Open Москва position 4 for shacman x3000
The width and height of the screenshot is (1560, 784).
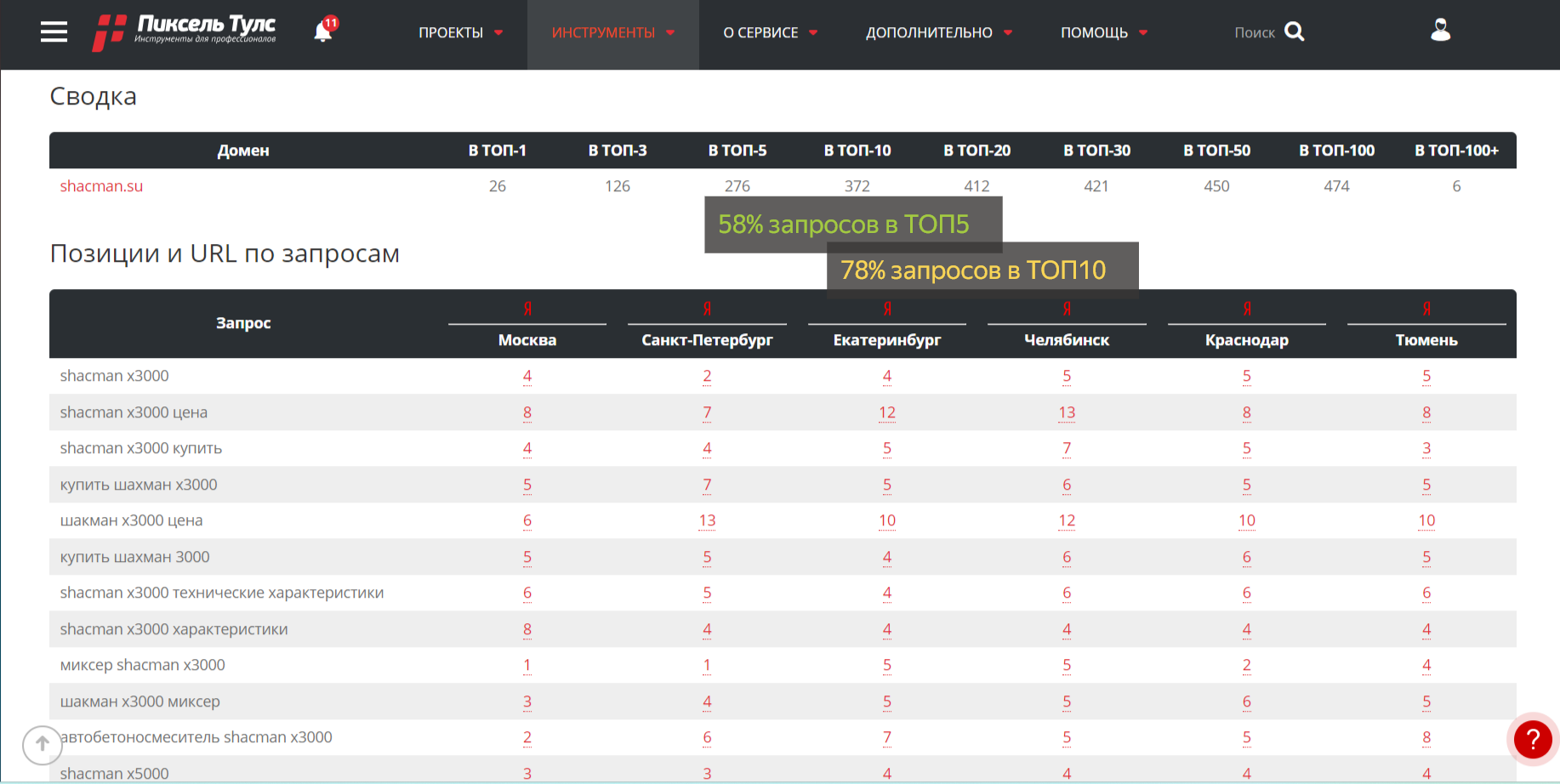tap(527, 376)
